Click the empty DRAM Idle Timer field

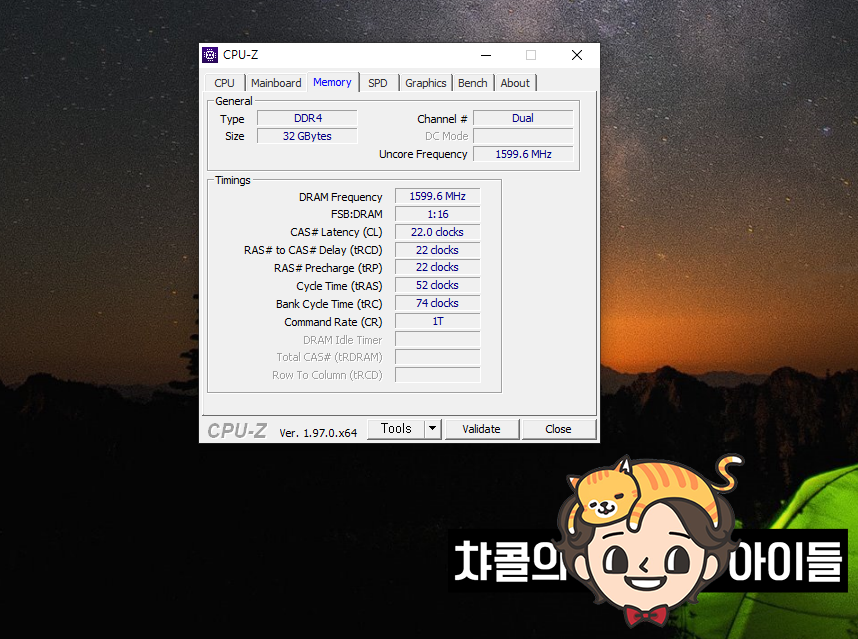[438, 339]
